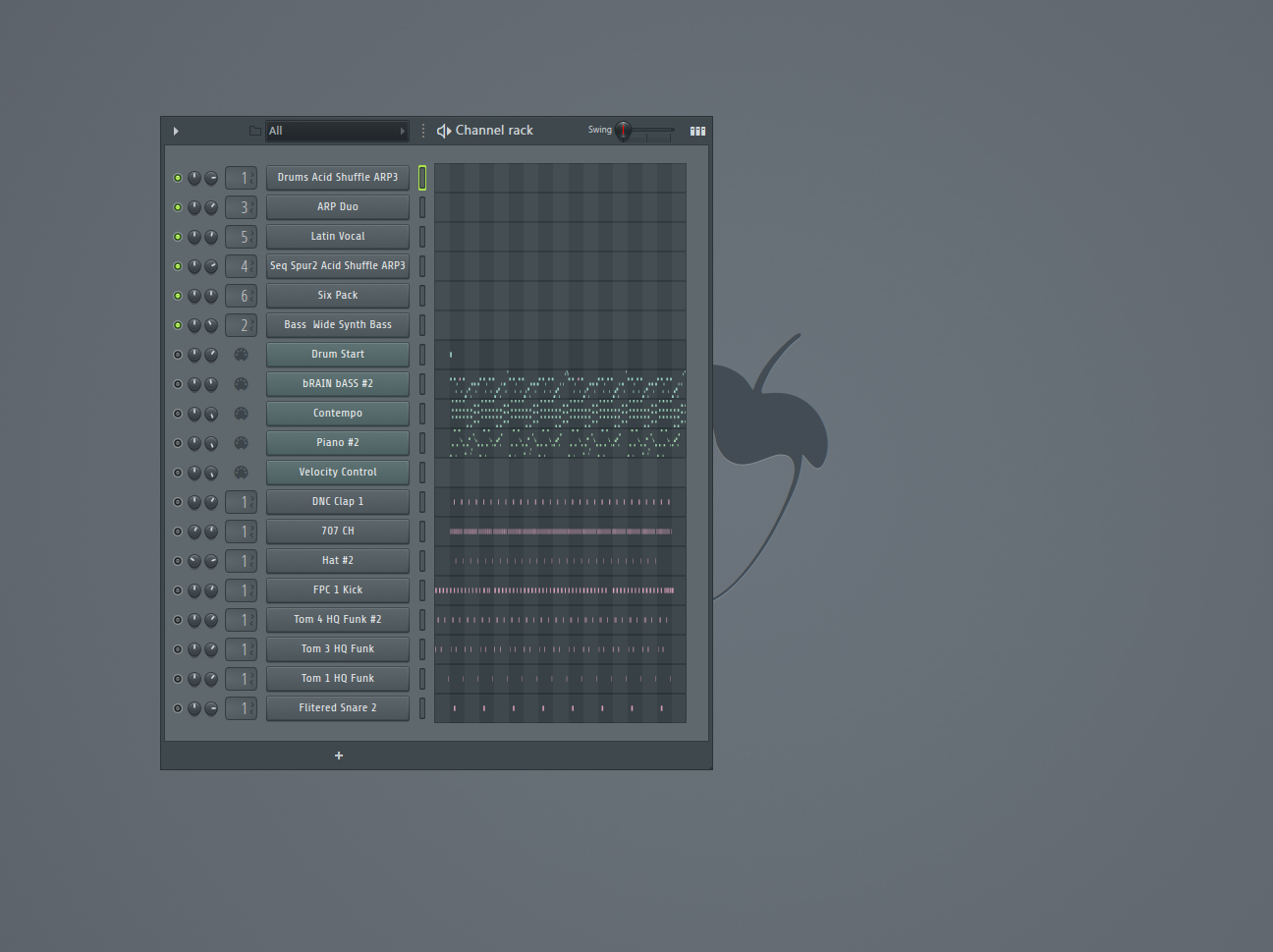Screen dimensions: 1273x952
Task: Change mixer track number for Six Pack
Action: pyautogui.click(x=241, y=296)
